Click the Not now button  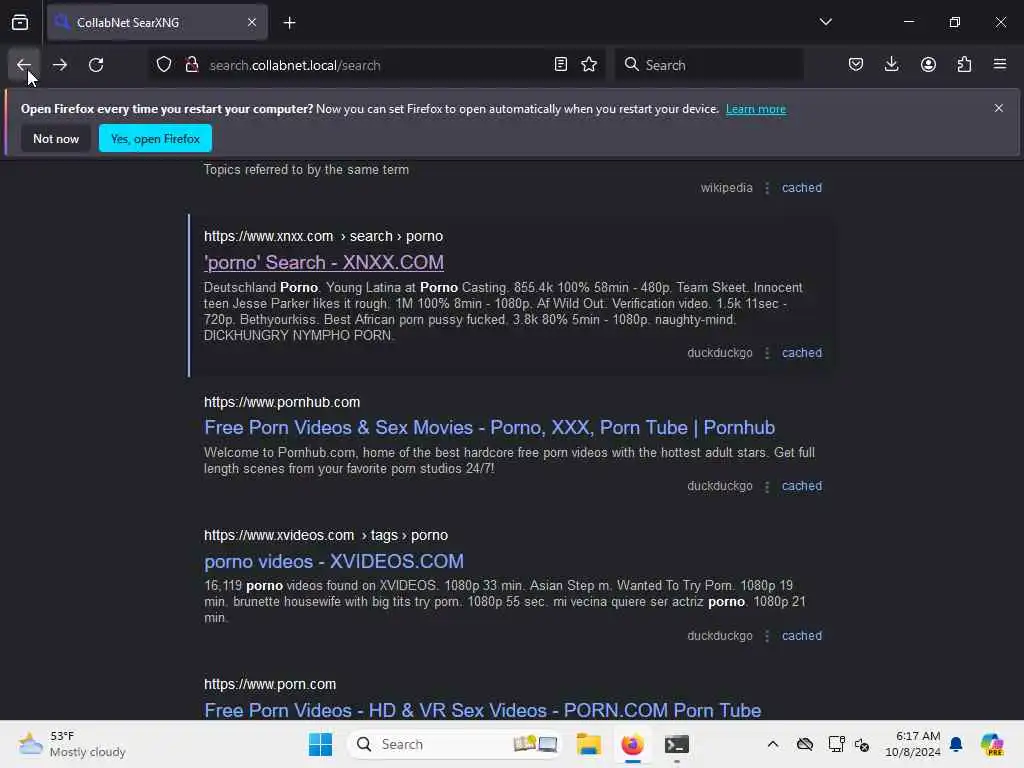(56, 138)
